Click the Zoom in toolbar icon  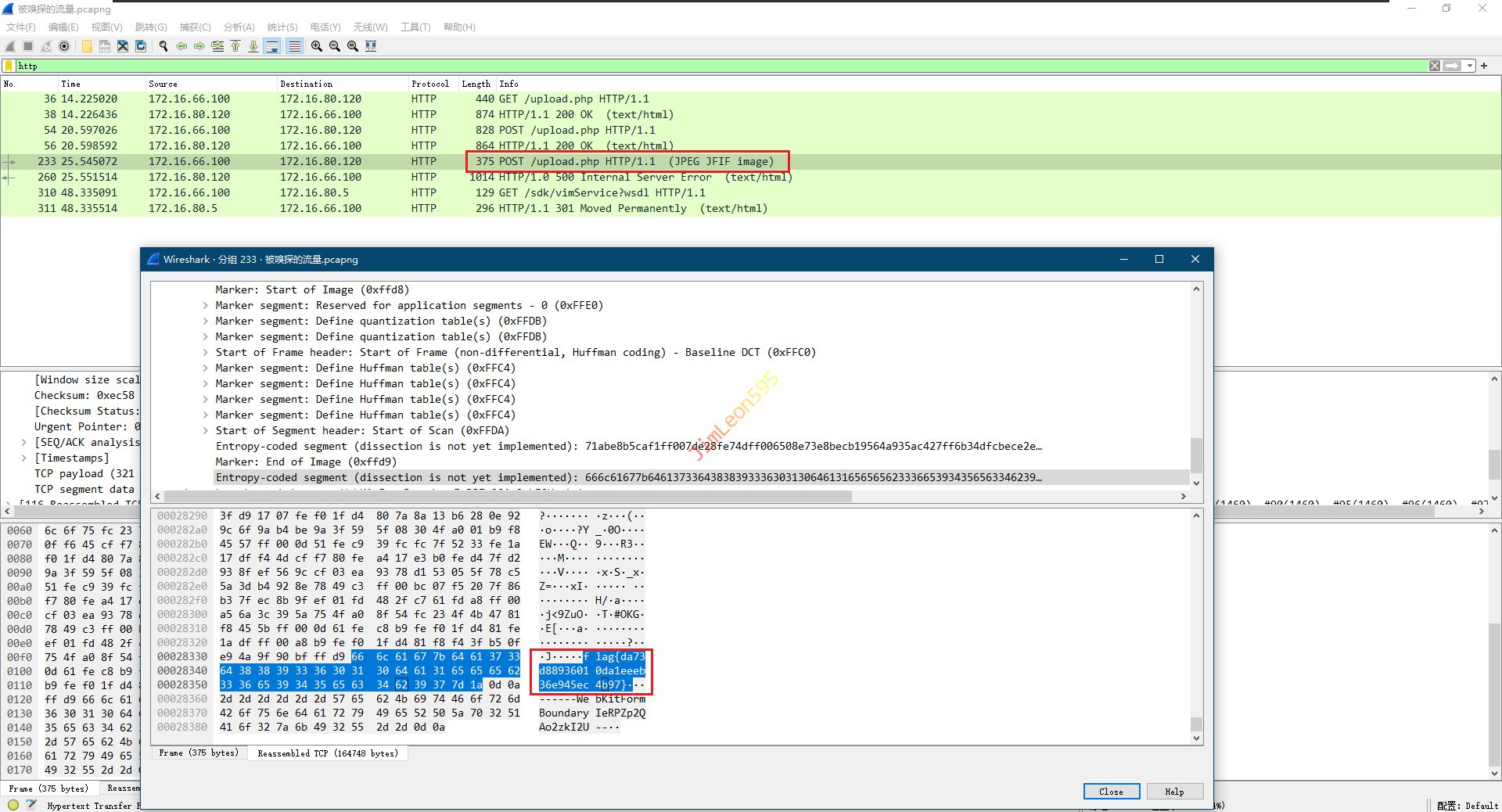(x=317, y=46)
